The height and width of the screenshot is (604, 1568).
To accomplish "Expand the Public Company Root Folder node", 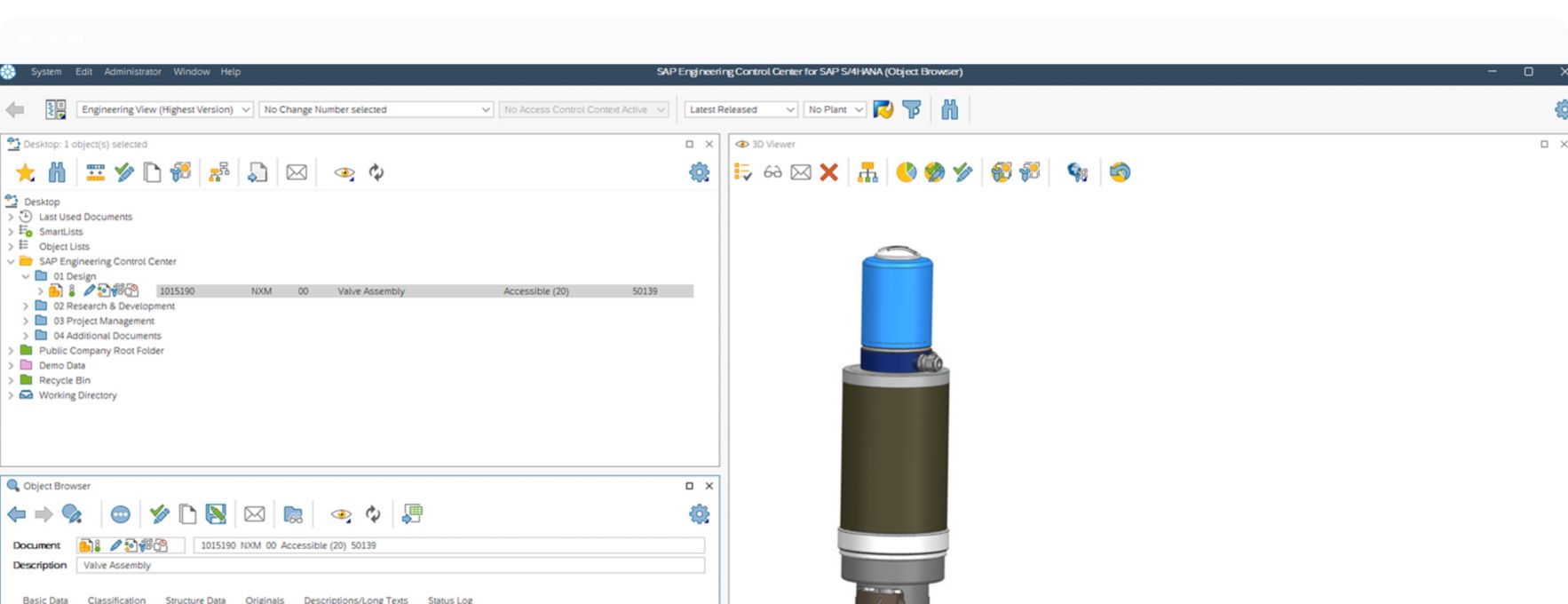I will (x=11, y=351).
